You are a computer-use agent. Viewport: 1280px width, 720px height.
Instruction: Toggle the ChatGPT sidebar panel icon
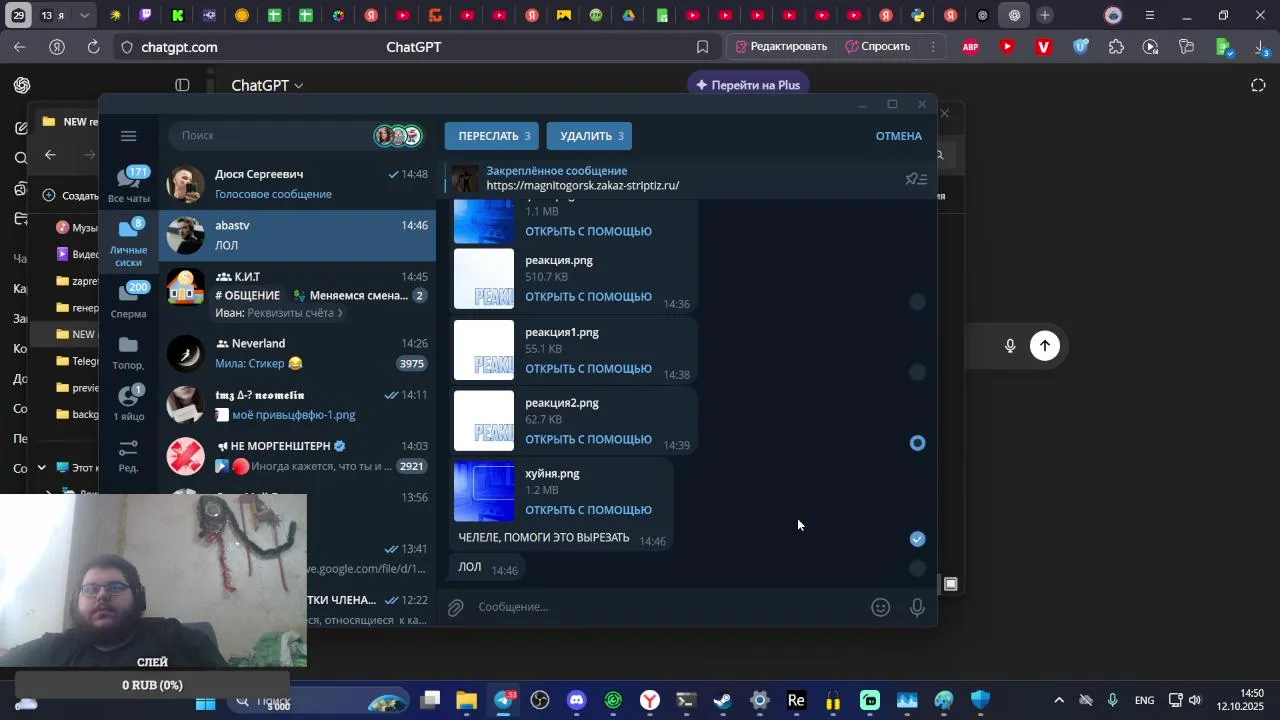coord(182,86)
